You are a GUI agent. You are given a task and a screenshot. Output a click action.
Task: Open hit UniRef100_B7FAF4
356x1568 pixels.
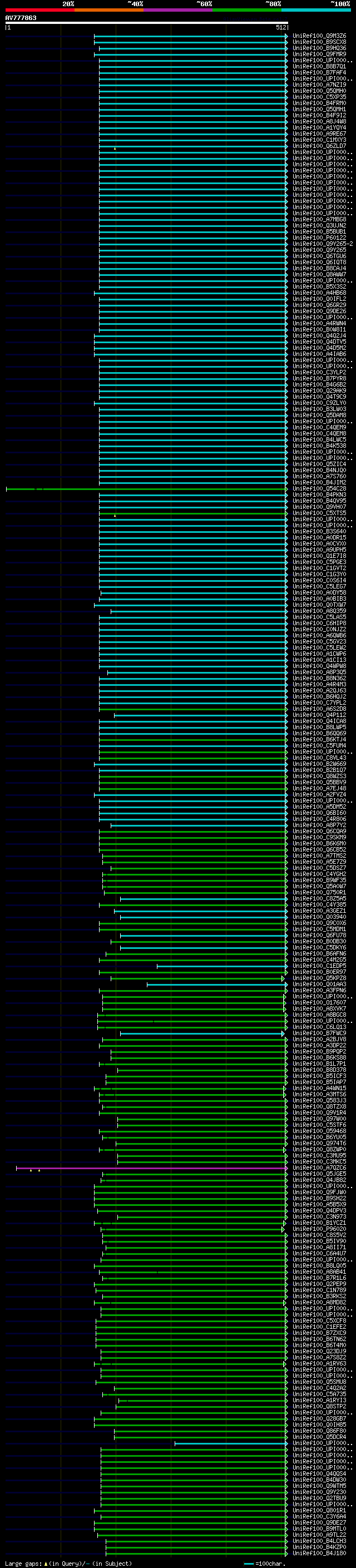click(x=319, y=72)
